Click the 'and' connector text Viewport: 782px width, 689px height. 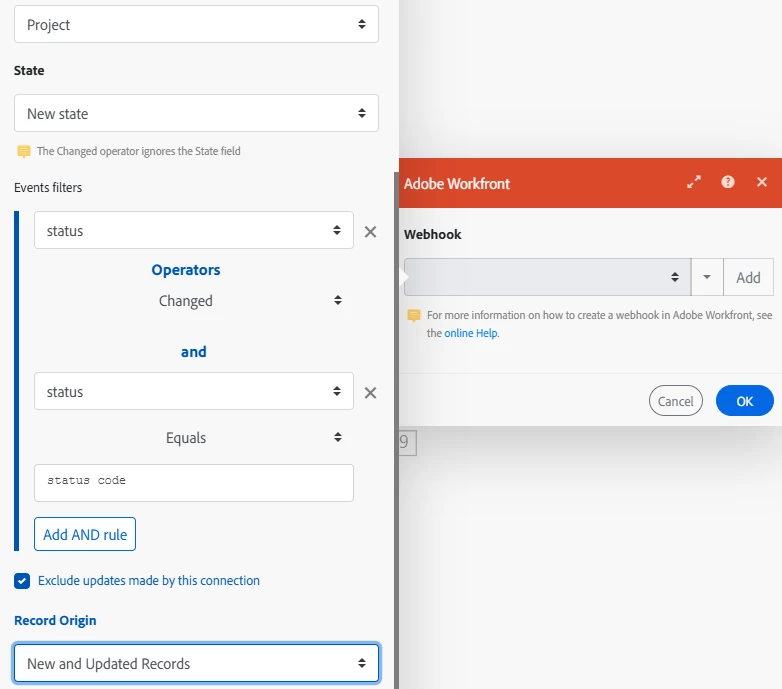click(x=194, y=351)
